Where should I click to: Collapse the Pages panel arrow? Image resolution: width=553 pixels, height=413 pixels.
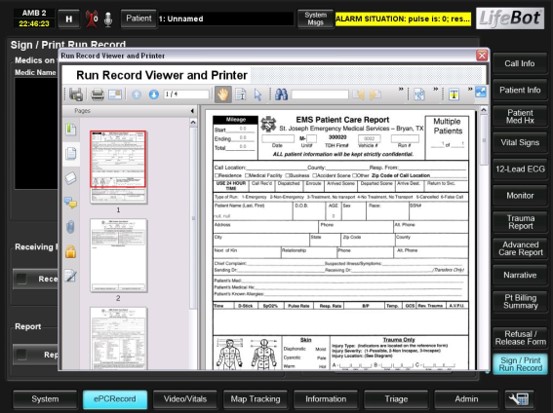pos(192,111)
